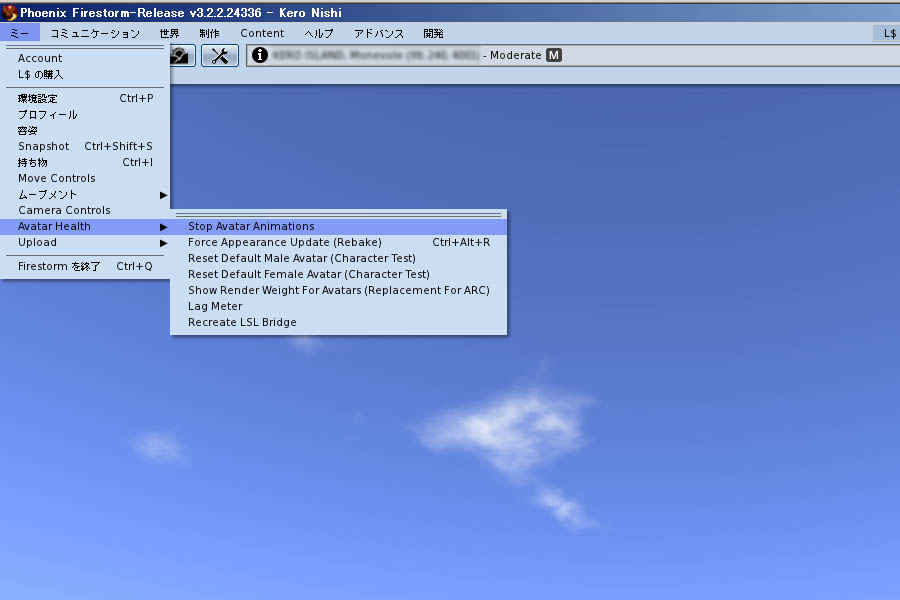Open 持ち物 inventory entry
The image size is (900, 600).
85,162
